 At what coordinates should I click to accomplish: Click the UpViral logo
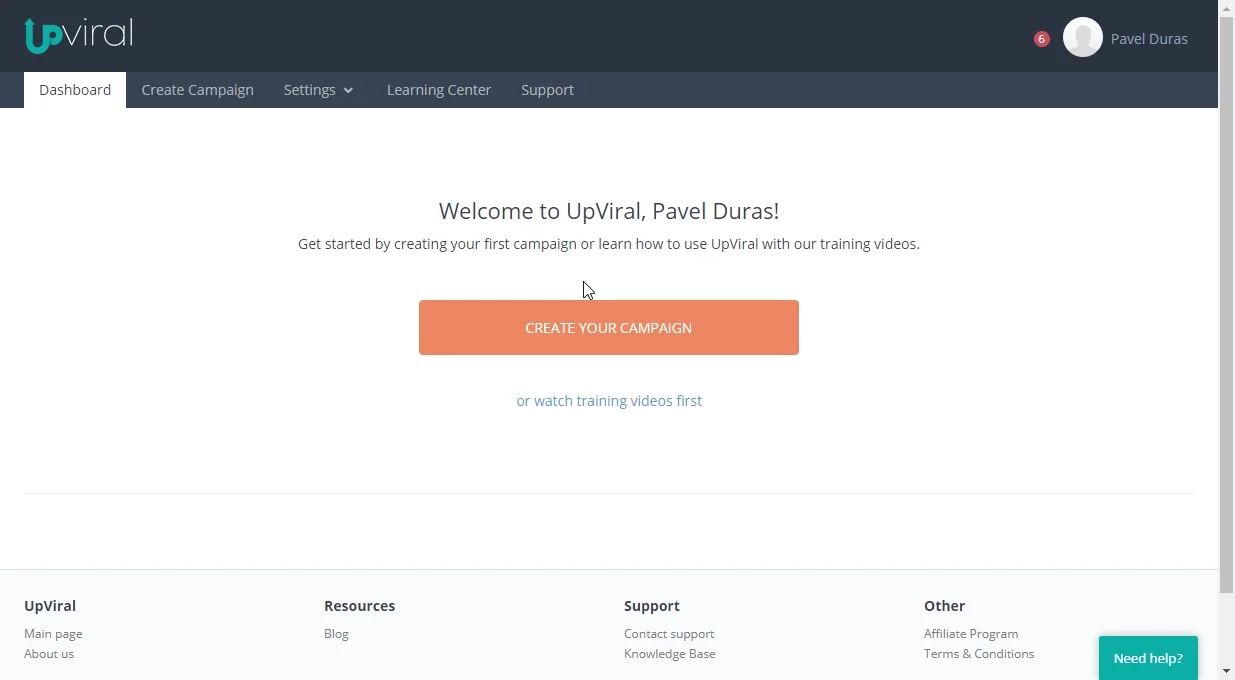pyautogui.click(x=79, y=35)
